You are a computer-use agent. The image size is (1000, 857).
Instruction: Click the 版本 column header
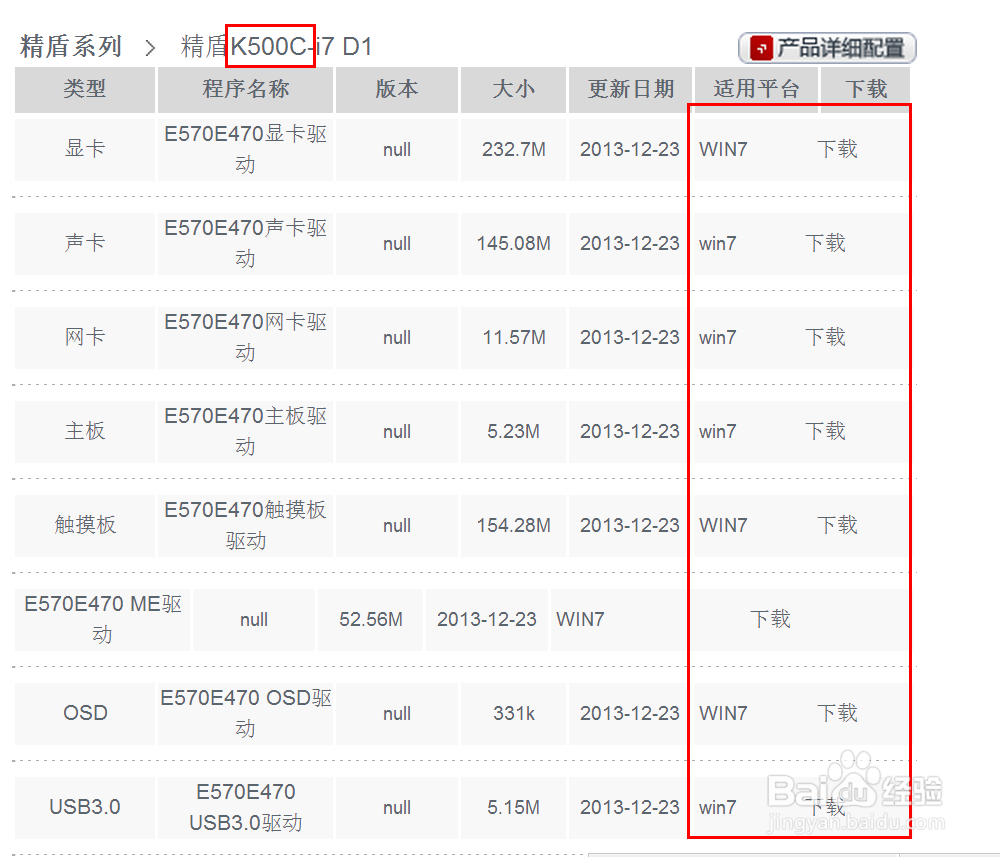coord(397,89)
